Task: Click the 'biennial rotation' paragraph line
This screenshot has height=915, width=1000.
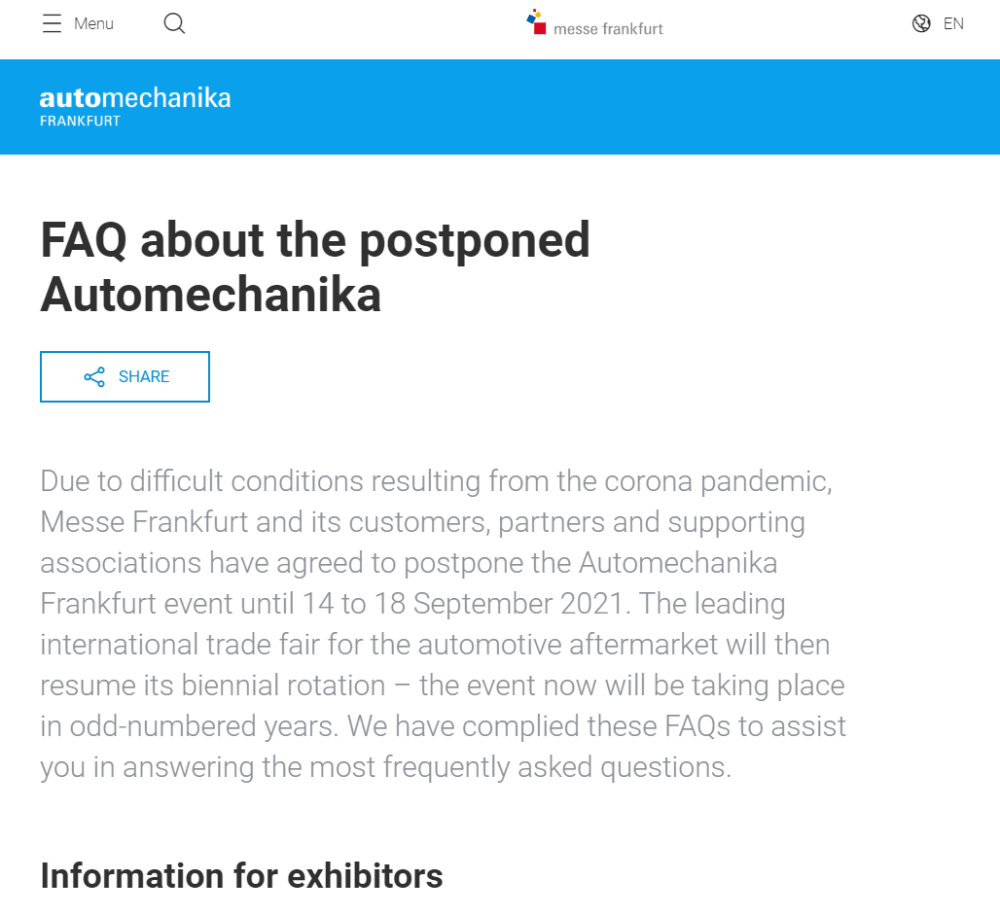Action: tap(443, 685)
